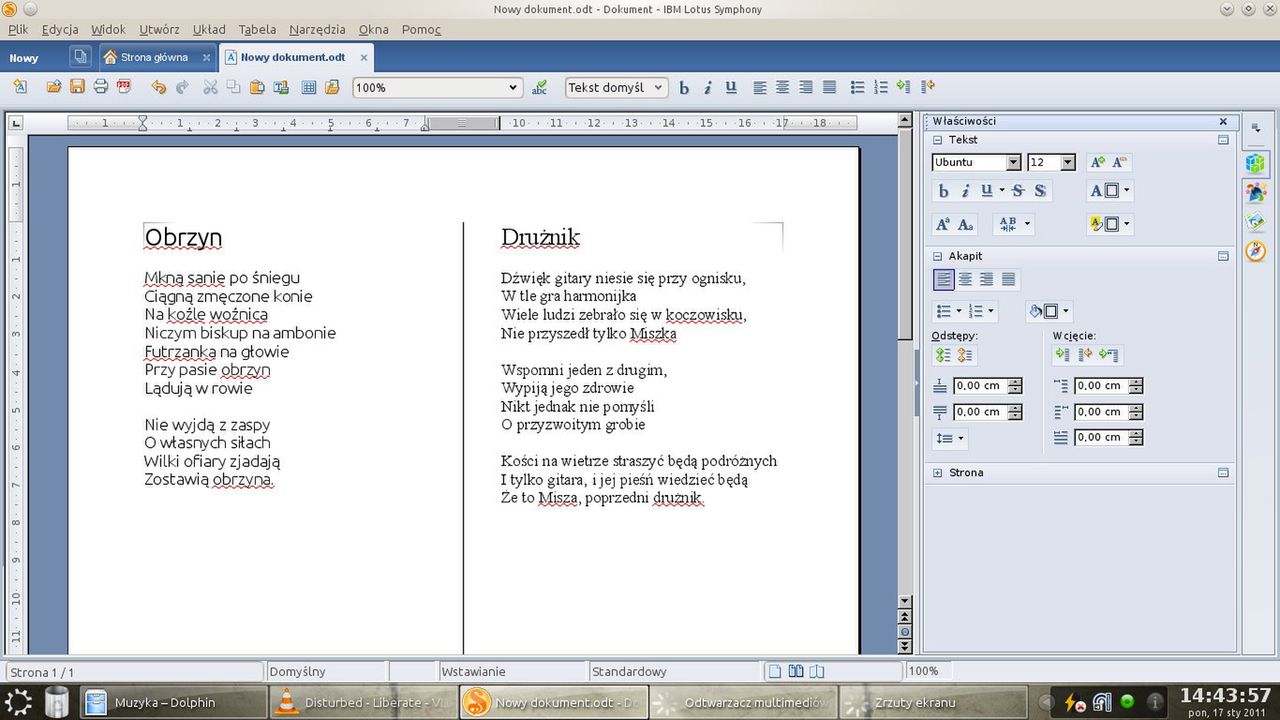The height and width of the screenshot is (720, 1280).
Task: Select right alignment in the Akapit panel
Action: point(987,279)
